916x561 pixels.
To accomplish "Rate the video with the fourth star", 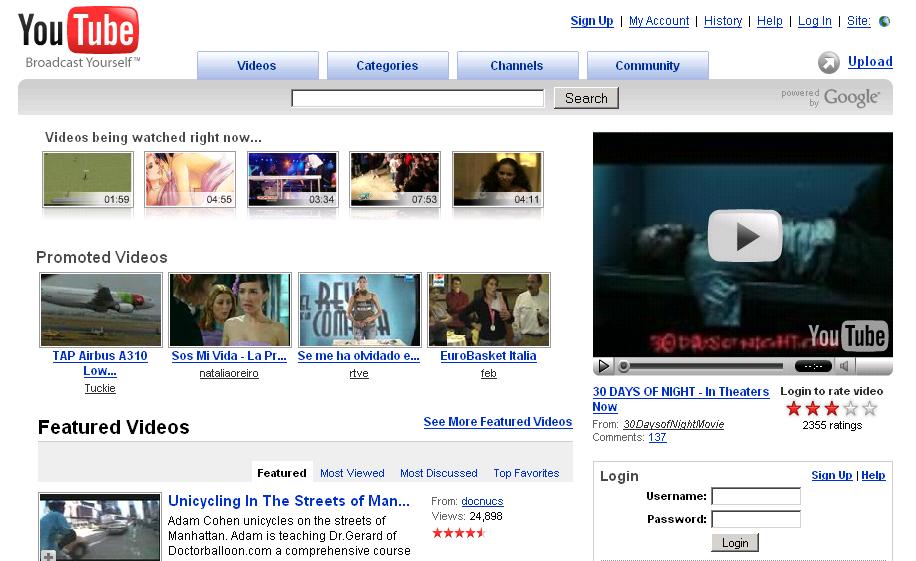I will click(x=851, y=408).
